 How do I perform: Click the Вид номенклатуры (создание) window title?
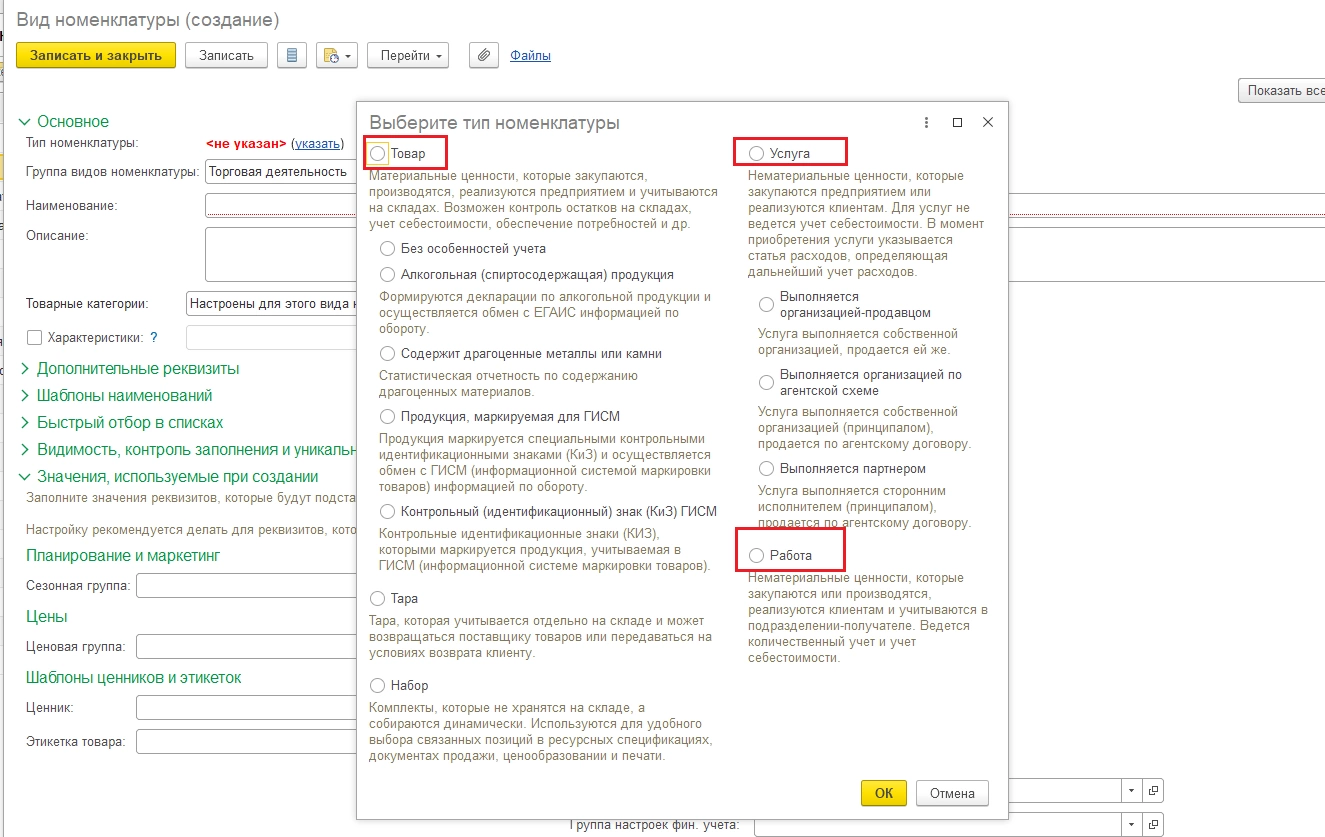(x=148, y=19)
